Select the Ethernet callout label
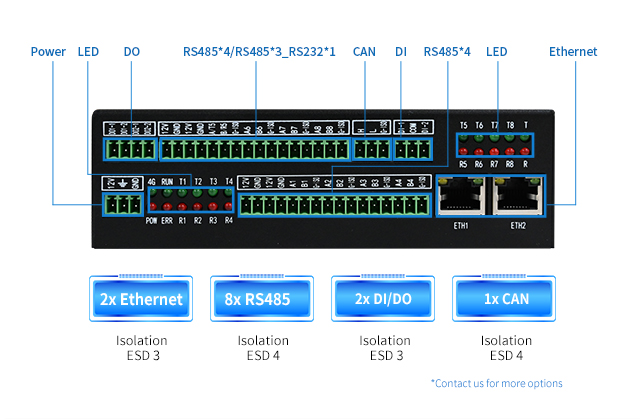 (x=573, y=52)
